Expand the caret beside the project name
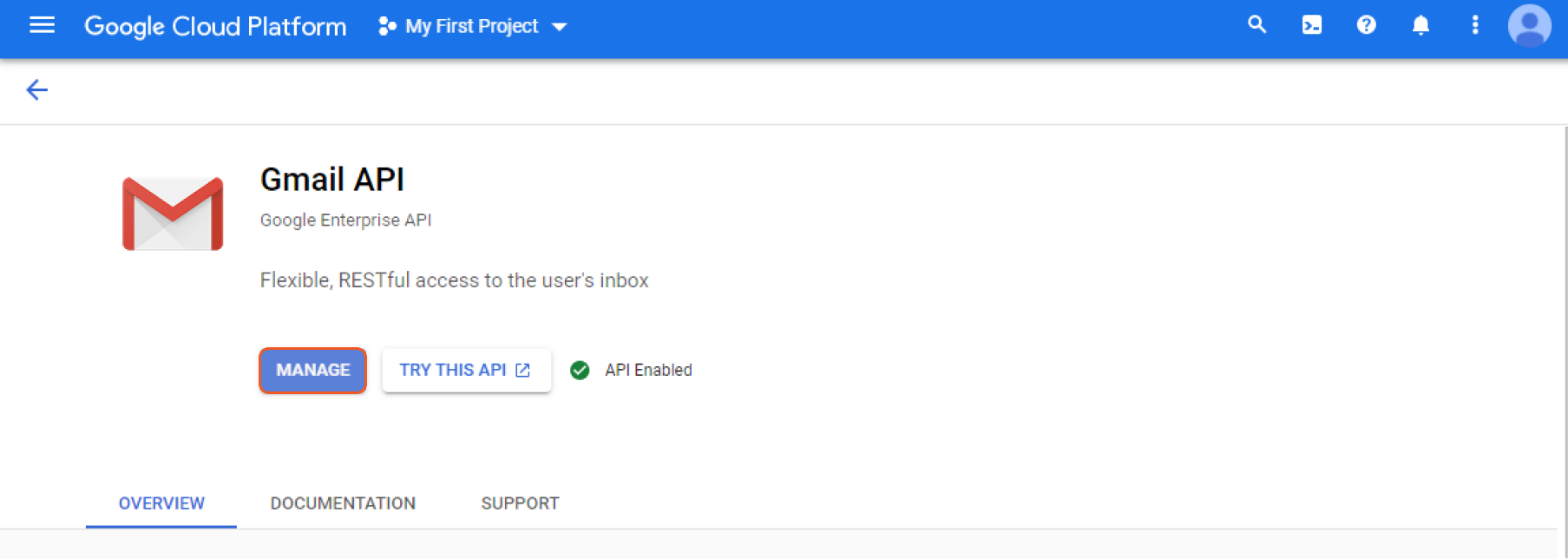The width and height of the screenshot is (1568, 559). (x=560, y=28)
